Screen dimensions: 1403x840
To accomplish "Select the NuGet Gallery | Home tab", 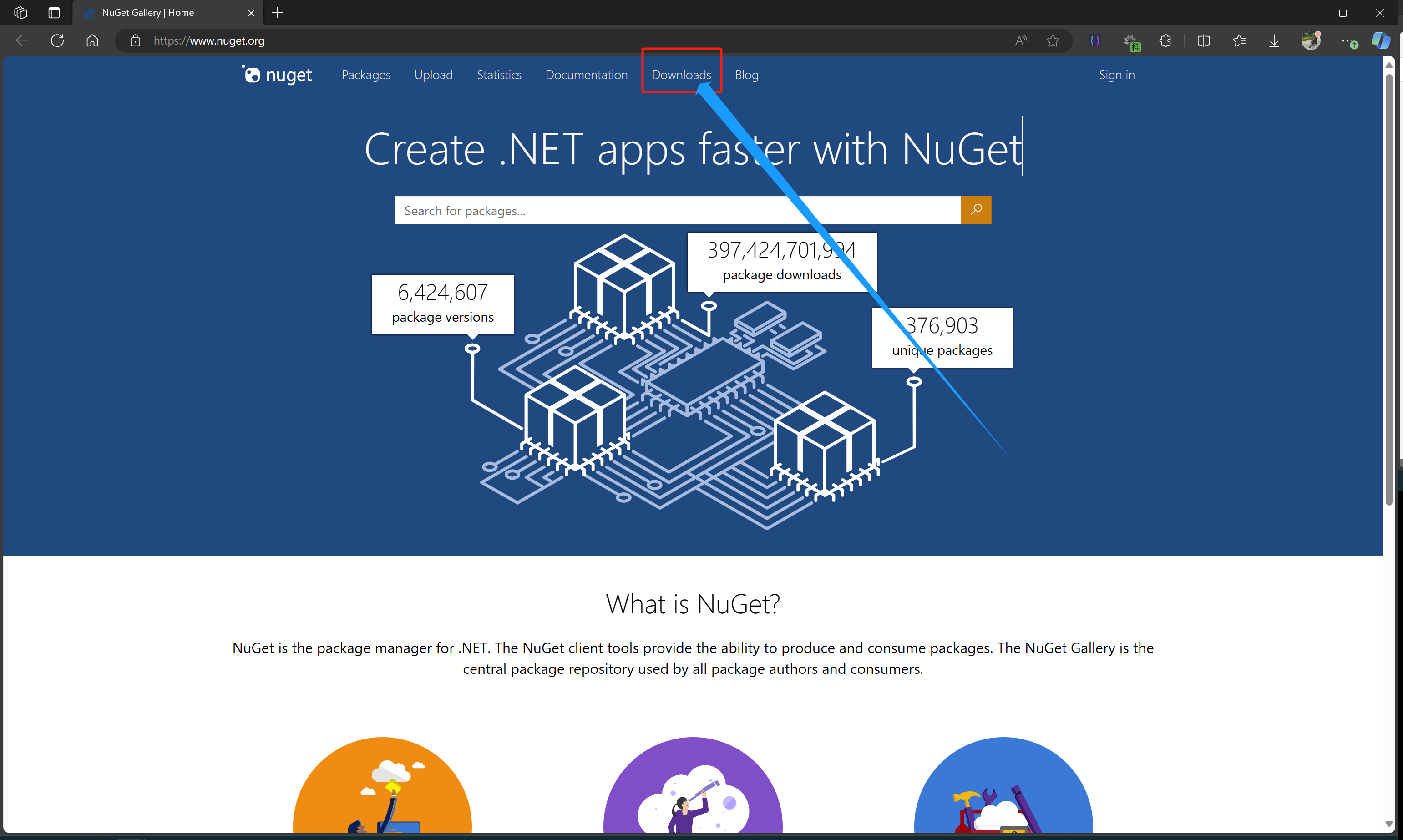I will point(168,12).
